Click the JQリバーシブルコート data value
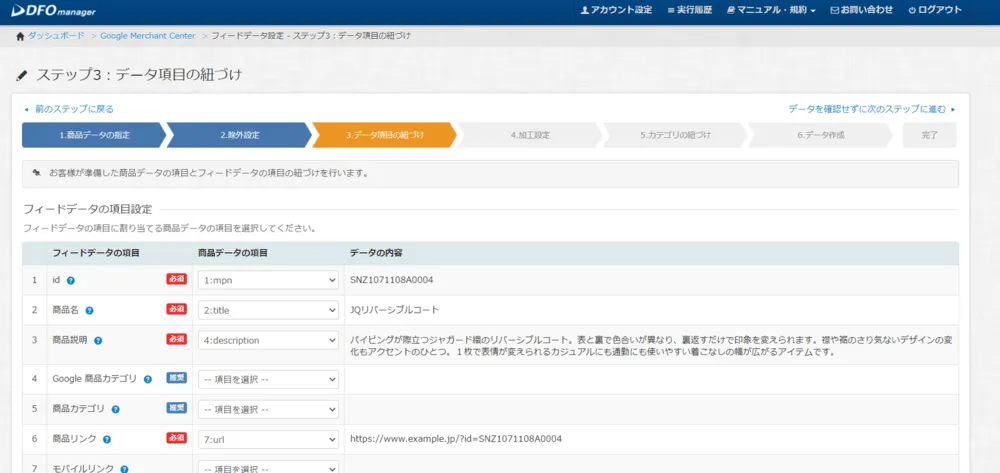Screen dimensions: 1000x473 pyautogui.click(x=395, y=310)
